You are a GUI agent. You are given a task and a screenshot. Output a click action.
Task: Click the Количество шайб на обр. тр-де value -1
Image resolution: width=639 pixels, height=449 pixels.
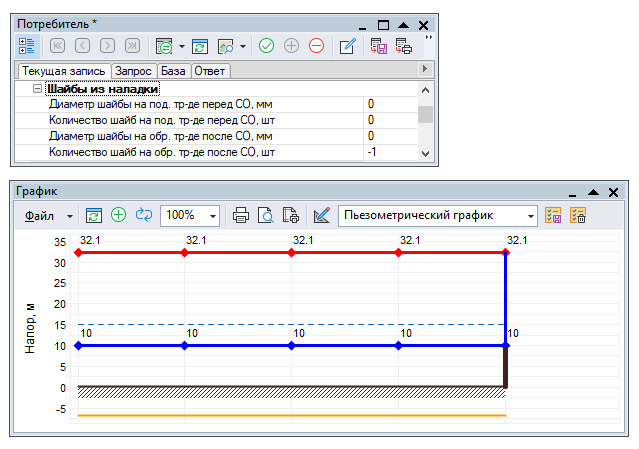coord(388,152)
